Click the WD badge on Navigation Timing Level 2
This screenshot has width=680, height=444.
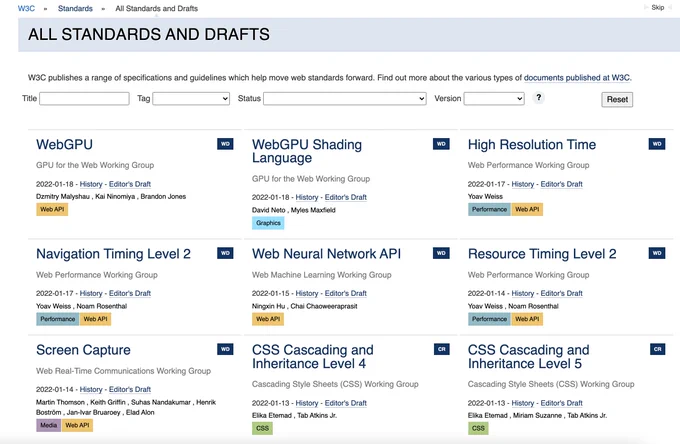(225, 253)
